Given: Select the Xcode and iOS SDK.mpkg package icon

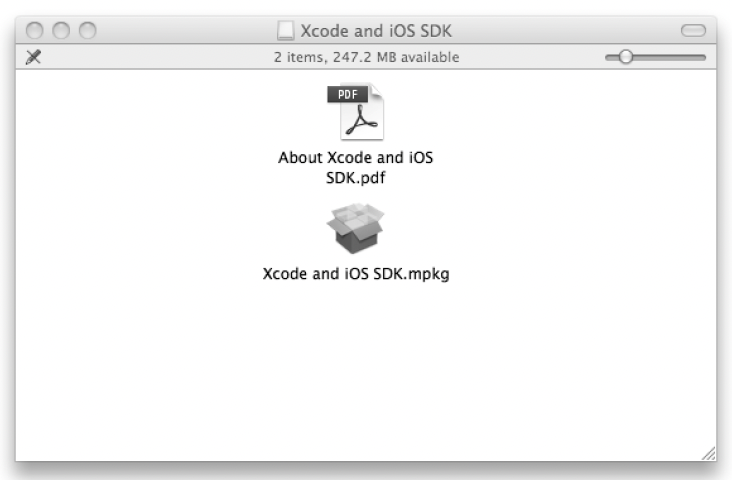Looking at the screenshot, I should tap(355, 228).
